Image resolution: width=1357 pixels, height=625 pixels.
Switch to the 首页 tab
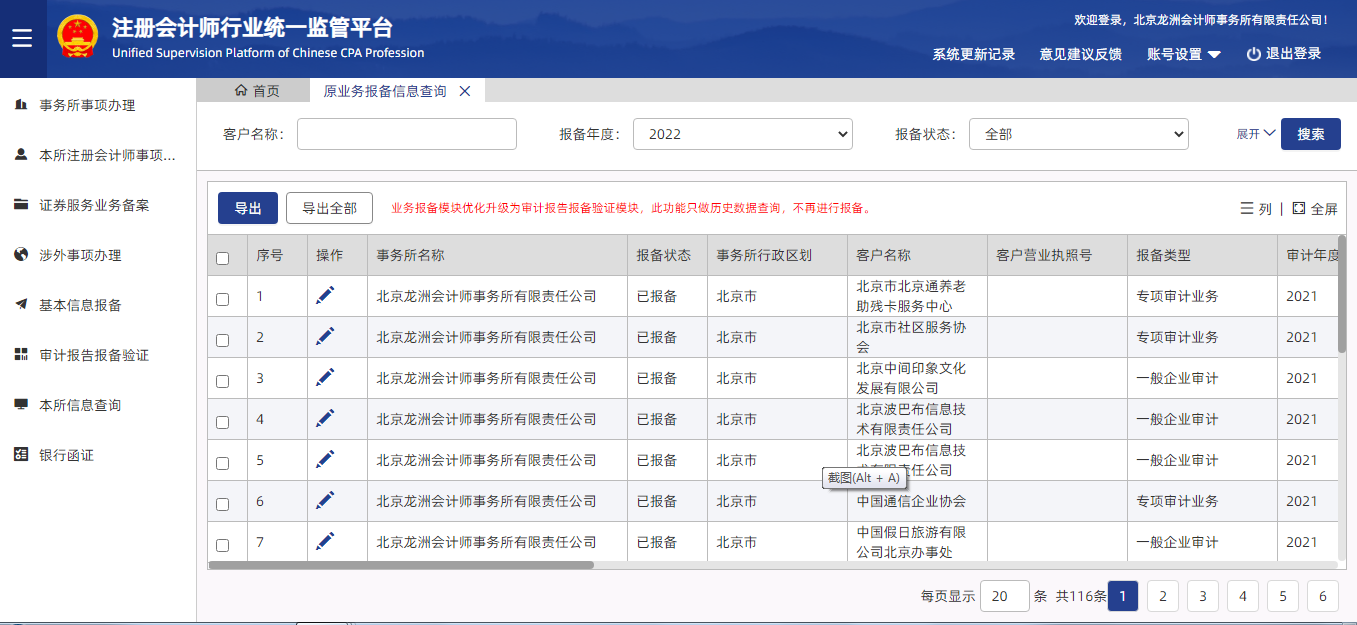(257, 91)
